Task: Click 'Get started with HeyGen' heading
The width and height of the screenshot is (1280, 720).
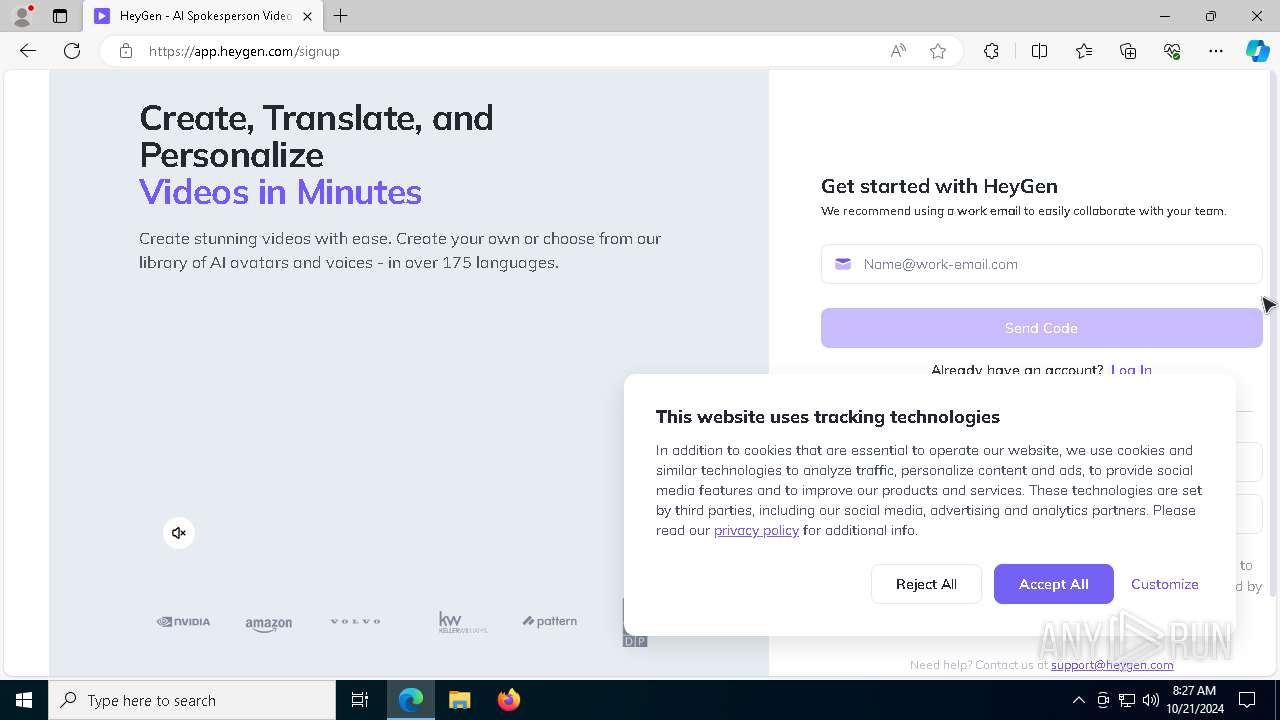Action: pos(939,186)
